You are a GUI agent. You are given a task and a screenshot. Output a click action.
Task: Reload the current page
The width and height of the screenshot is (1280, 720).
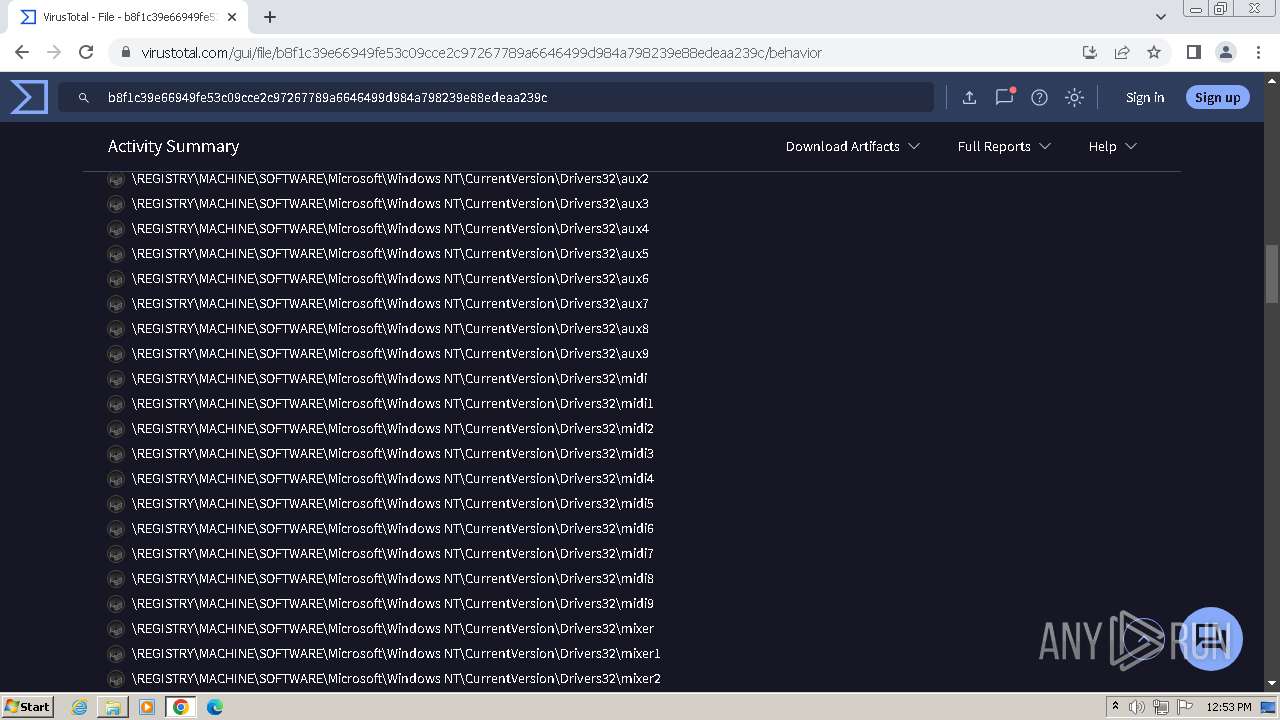coord(86,52)
